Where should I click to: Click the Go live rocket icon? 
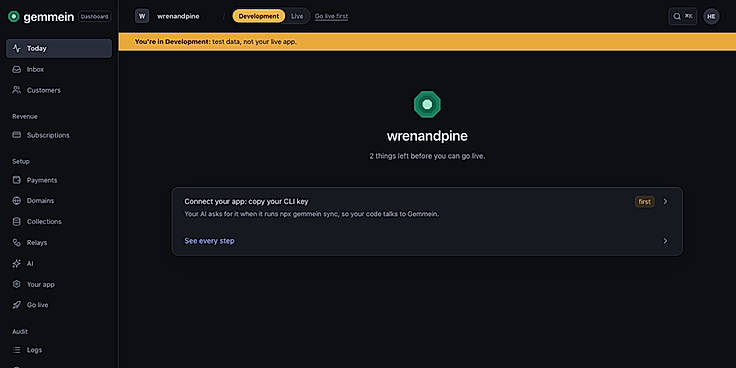(x=17, y=305)
